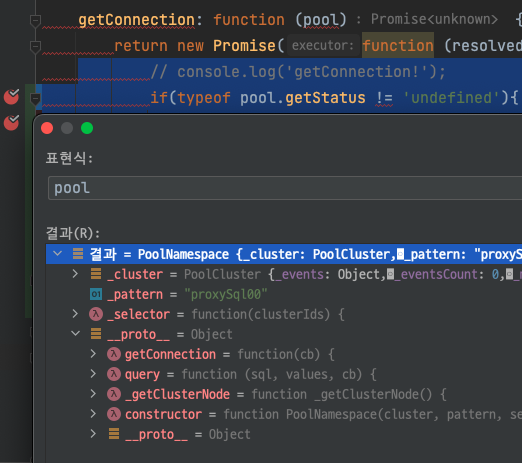Focus the expression input field containing pool
This screenshot has height=463, width=522.
pos(285,188)
